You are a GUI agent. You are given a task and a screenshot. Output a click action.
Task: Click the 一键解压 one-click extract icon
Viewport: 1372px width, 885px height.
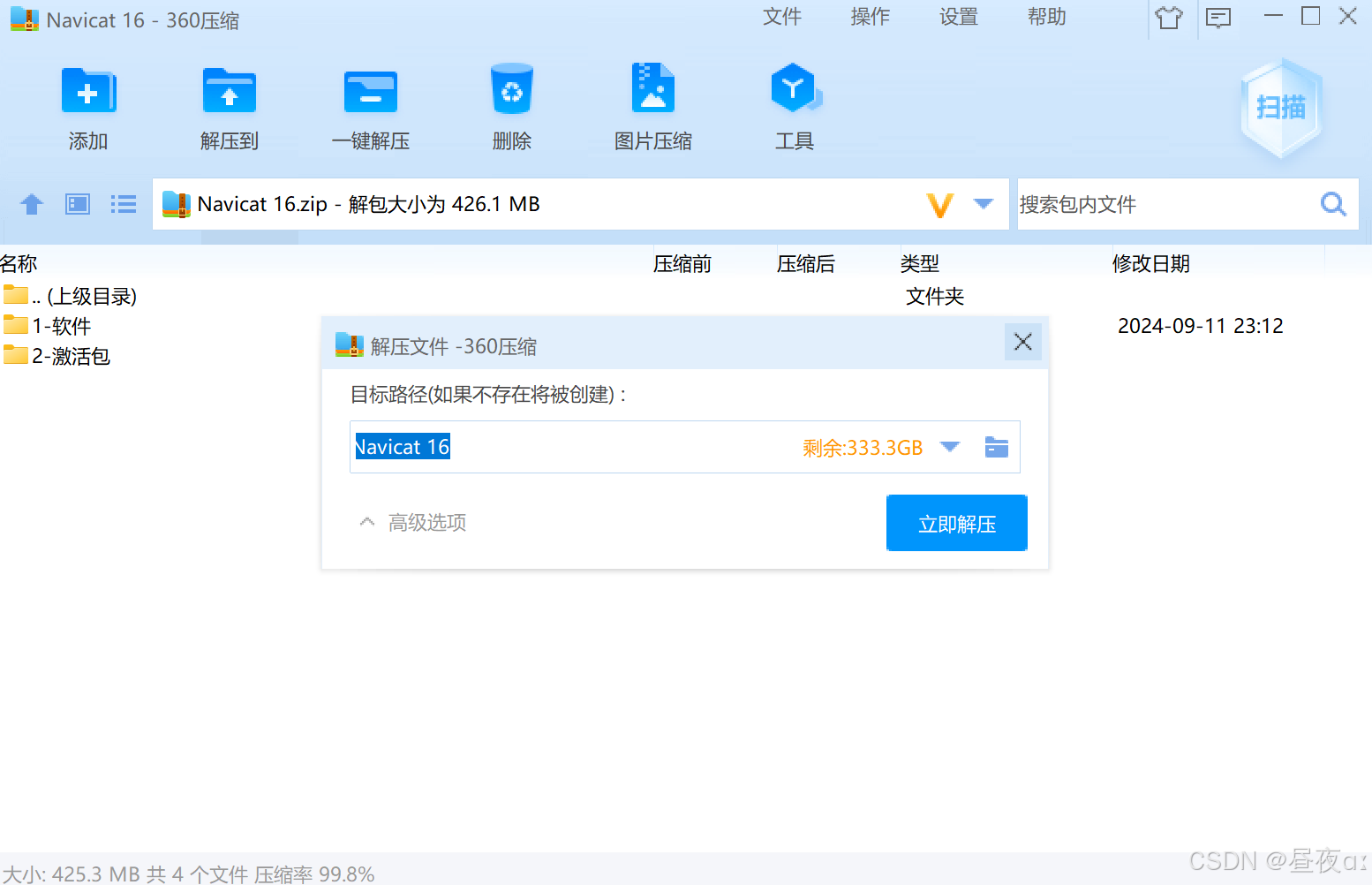[371, 91]
